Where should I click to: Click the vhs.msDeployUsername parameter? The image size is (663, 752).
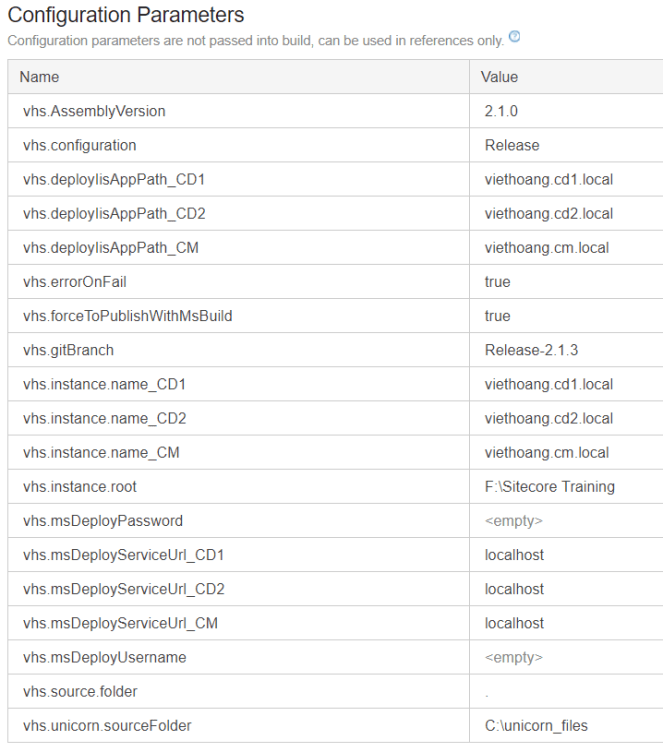[x=104, y=657]
